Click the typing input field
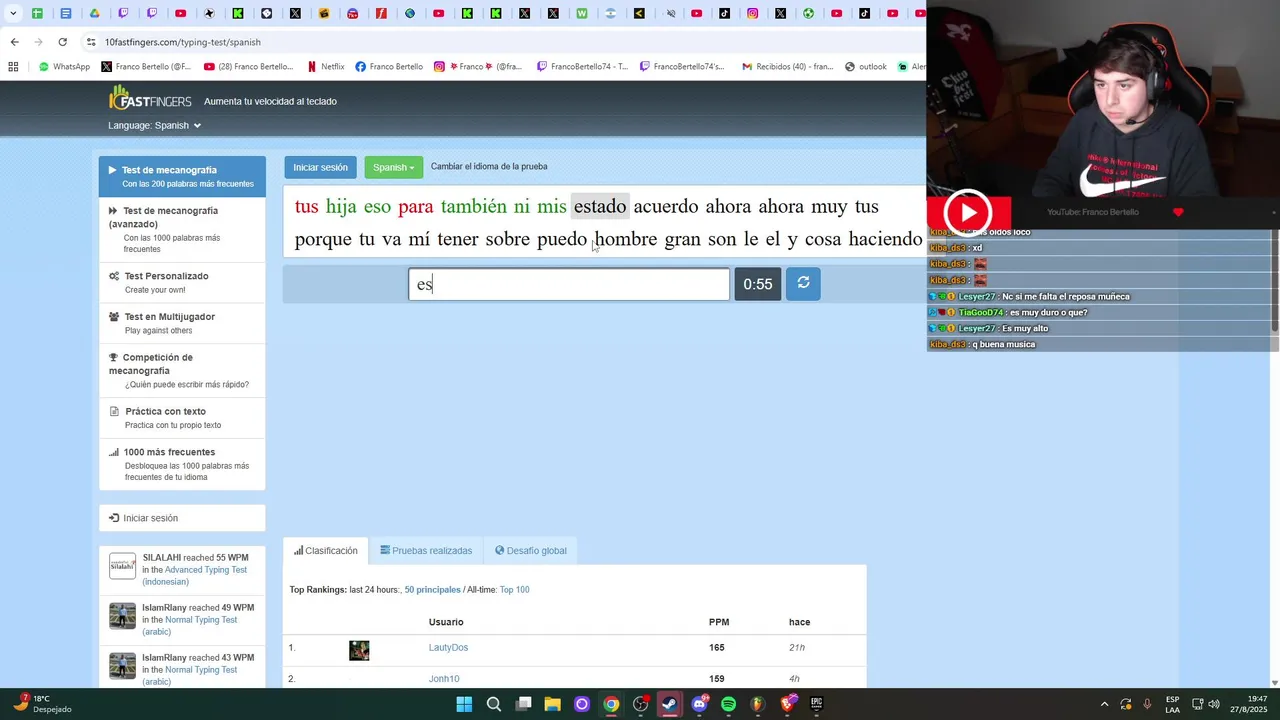Viewport: 1280px width, 720px height. coord(569,284)
